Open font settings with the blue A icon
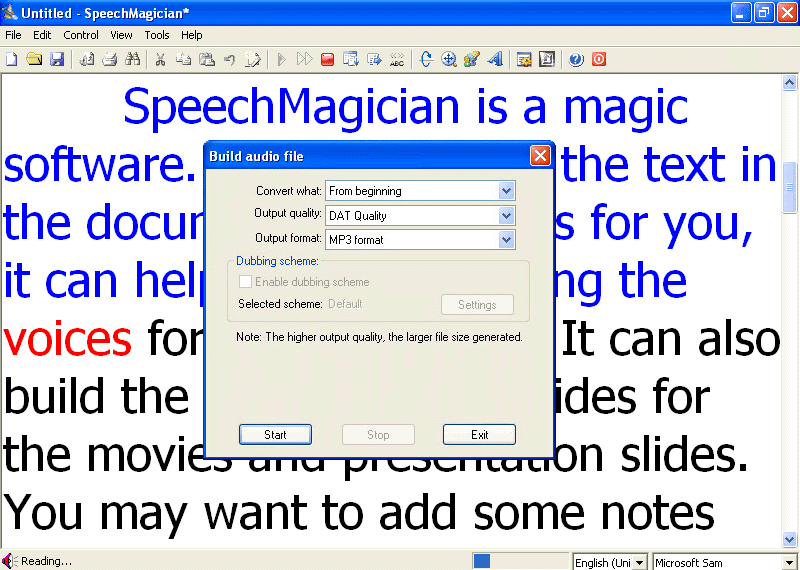The image size is (800, 570). tap(495, 59)
